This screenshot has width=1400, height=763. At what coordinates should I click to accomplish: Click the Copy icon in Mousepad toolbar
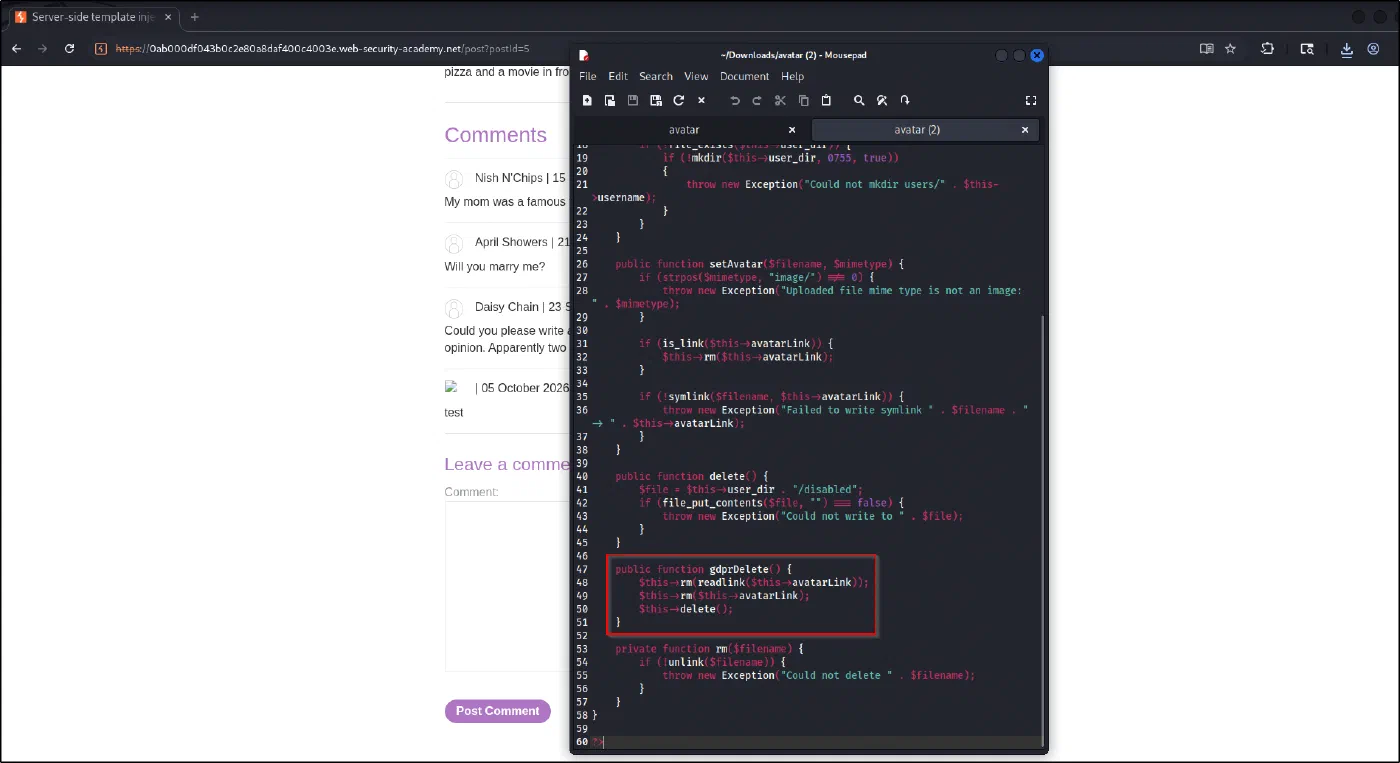click(x=803, y=100)
